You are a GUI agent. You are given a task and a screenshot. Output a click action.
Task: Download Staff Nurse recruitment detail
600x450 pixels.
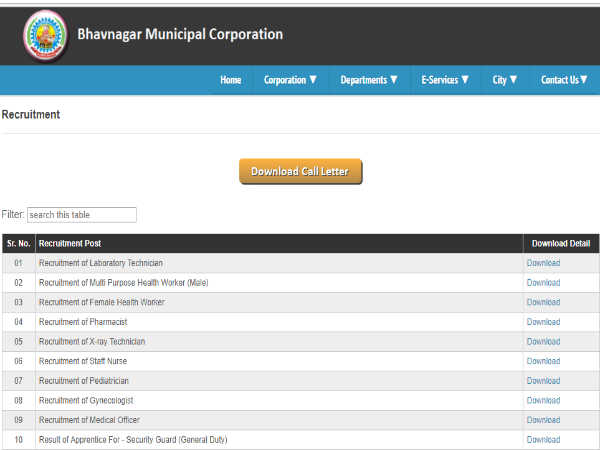click(543, 361)
